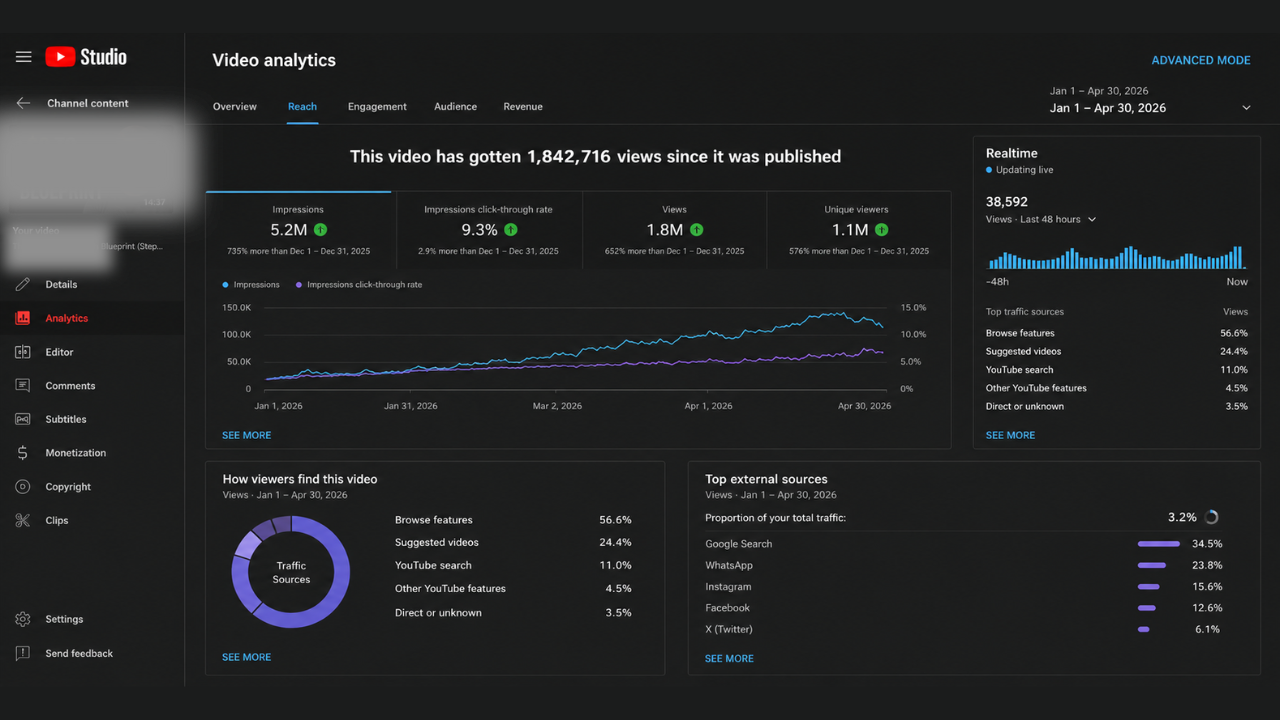Open the date range dropdown chevron
The width and height of the screenshot is (1280, 720).
(1246, 108)
